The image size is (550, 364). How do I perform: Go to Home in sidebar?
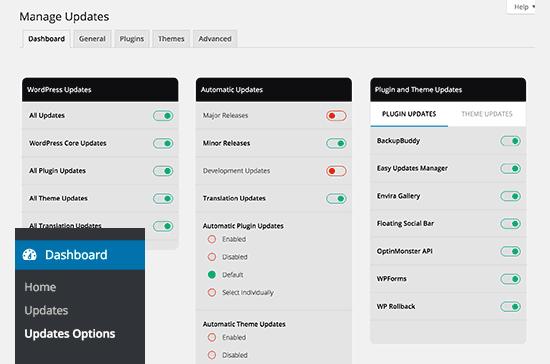(40, 287)
